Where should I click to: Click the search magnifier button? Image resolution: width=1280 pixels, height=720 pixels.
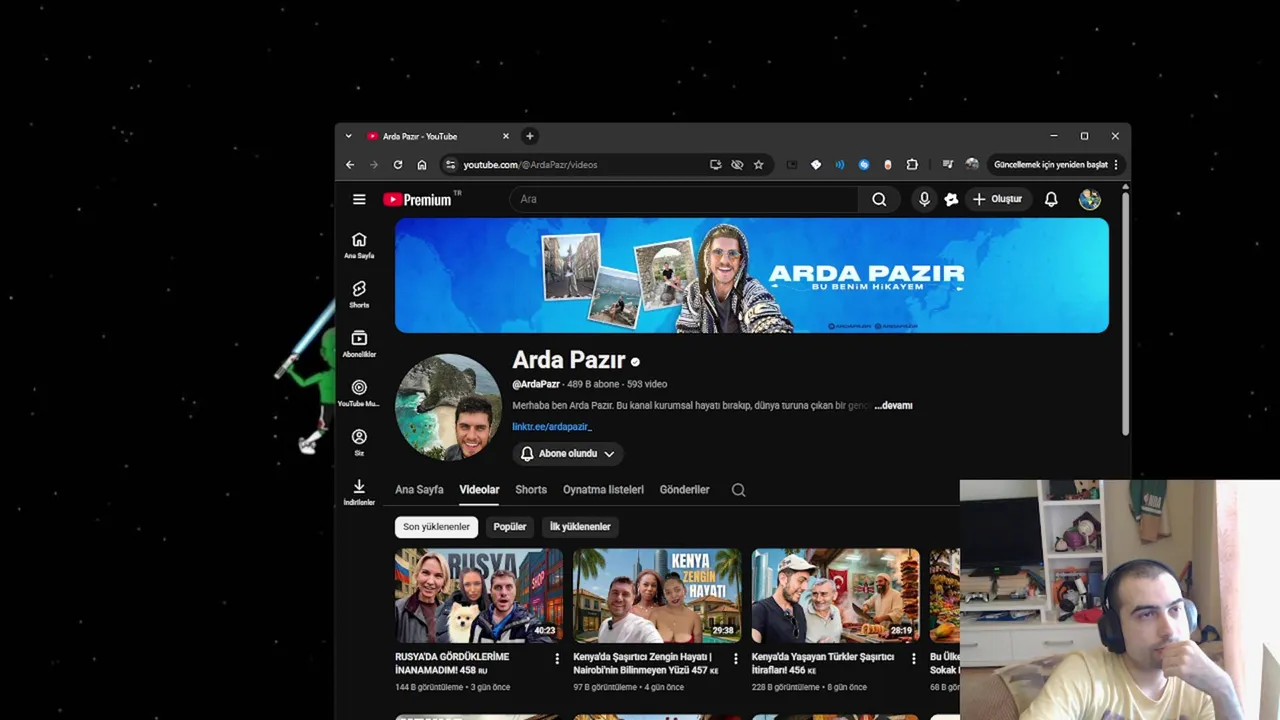pos(879,199)
